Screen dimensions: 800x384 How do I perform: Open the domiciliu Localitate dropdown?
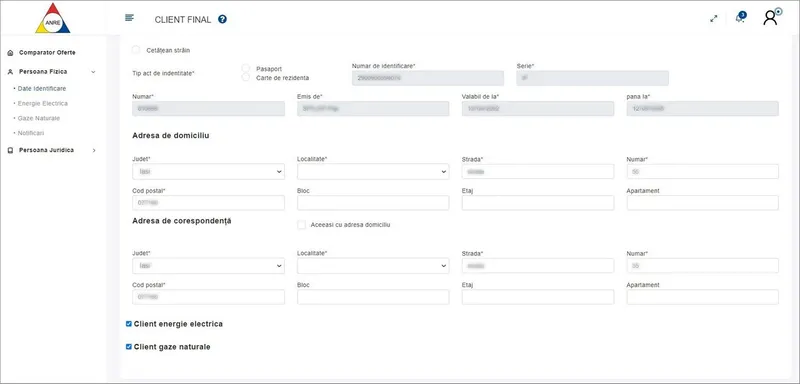(x=373, y=172)
